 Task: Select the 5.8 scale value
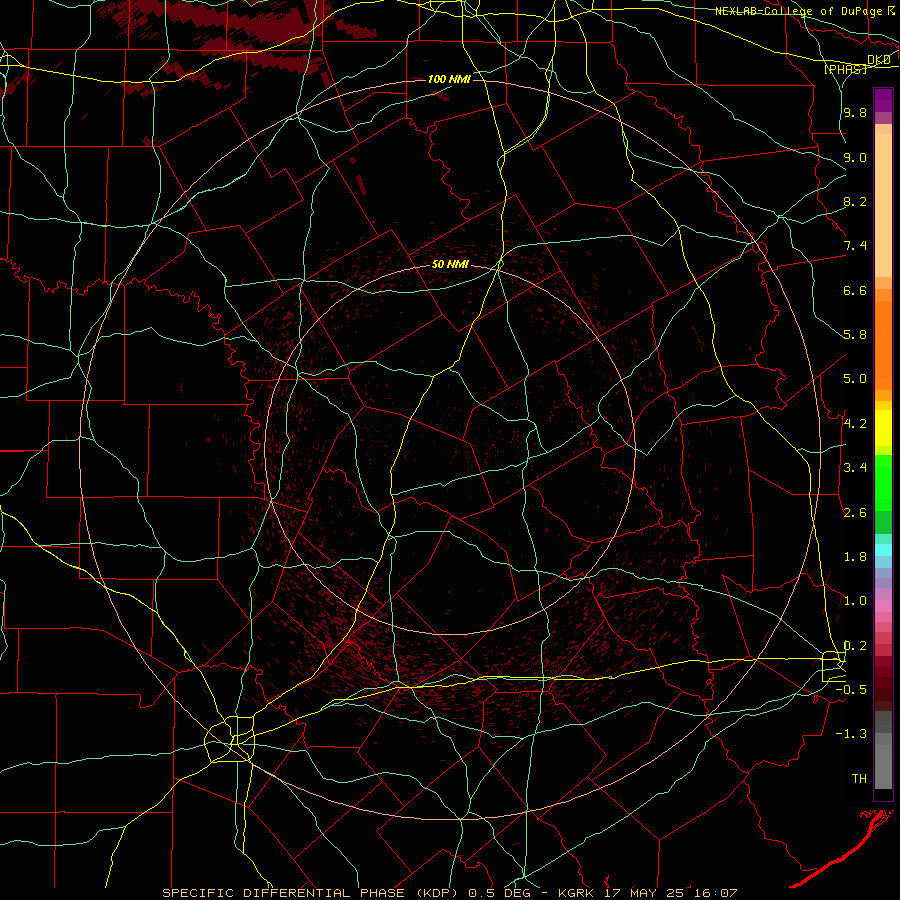click(855, 335)
